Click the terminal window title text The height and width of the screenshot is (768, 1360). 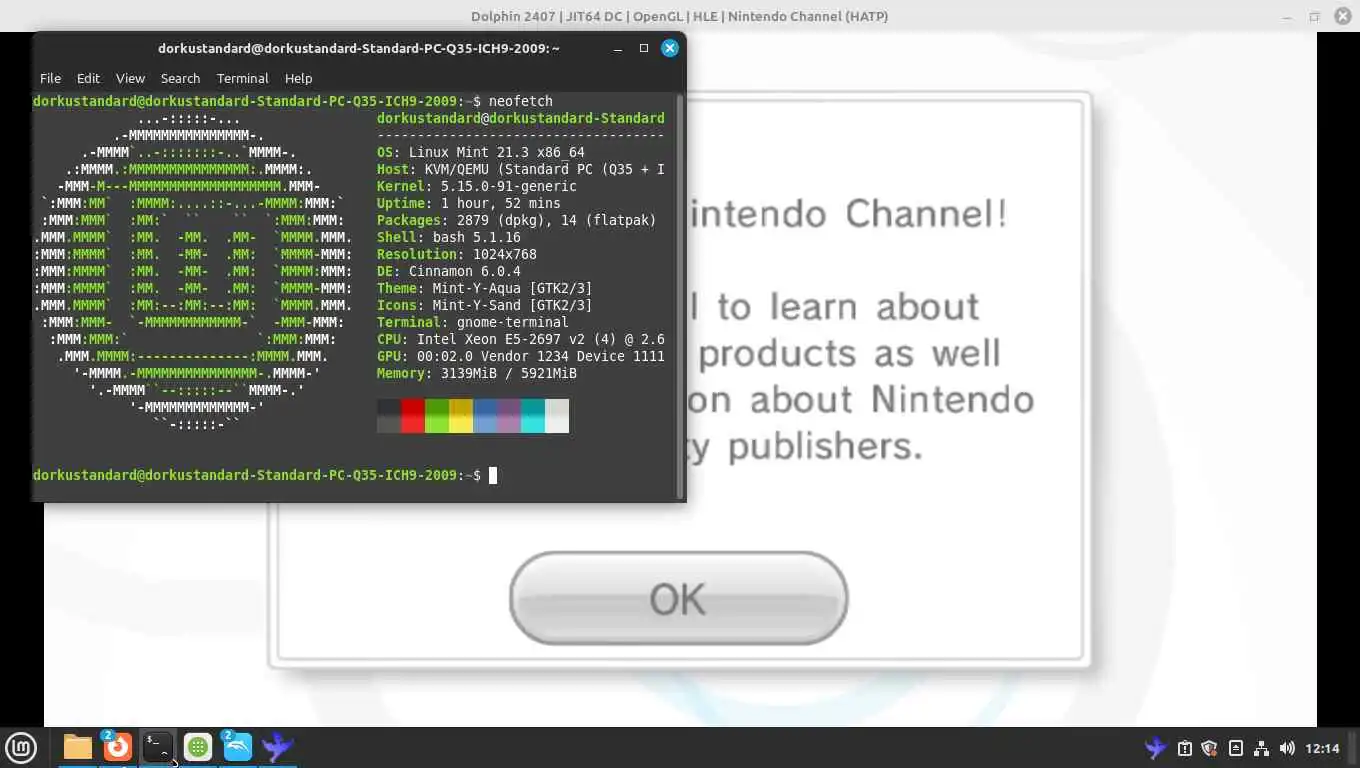[359, 48]
